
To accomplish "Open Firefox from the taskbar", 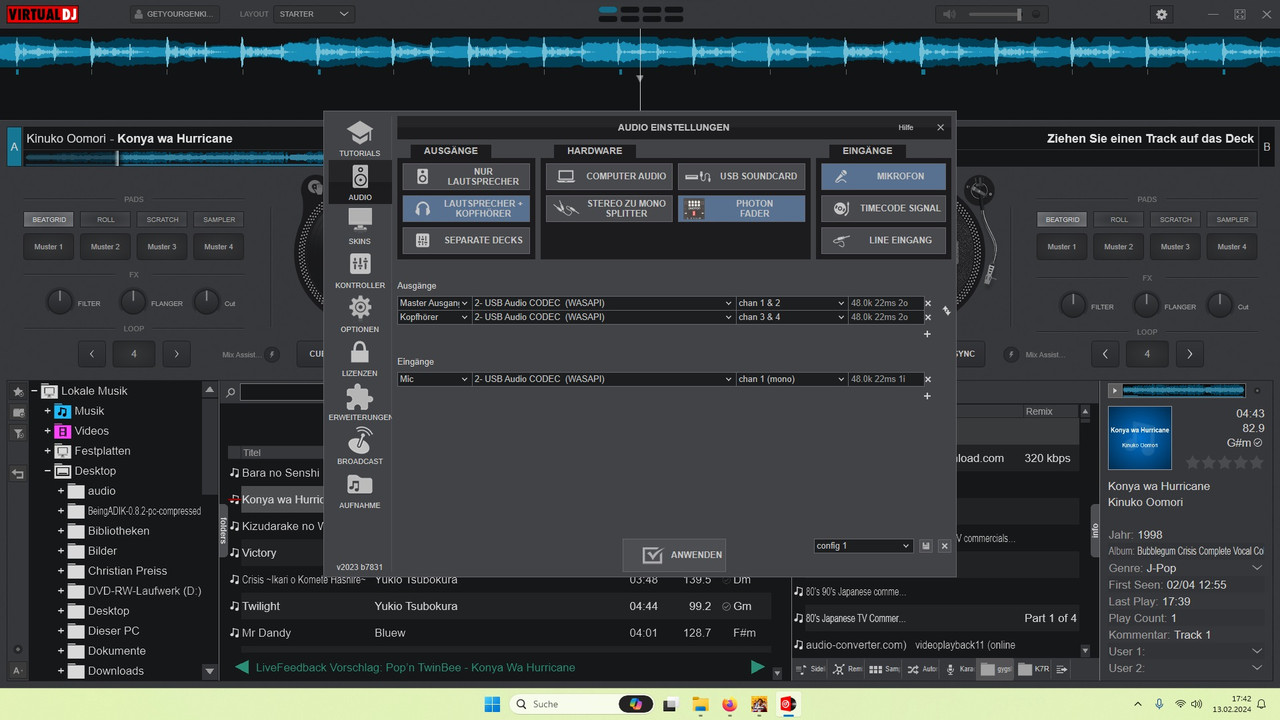I will tap(728, 704).
